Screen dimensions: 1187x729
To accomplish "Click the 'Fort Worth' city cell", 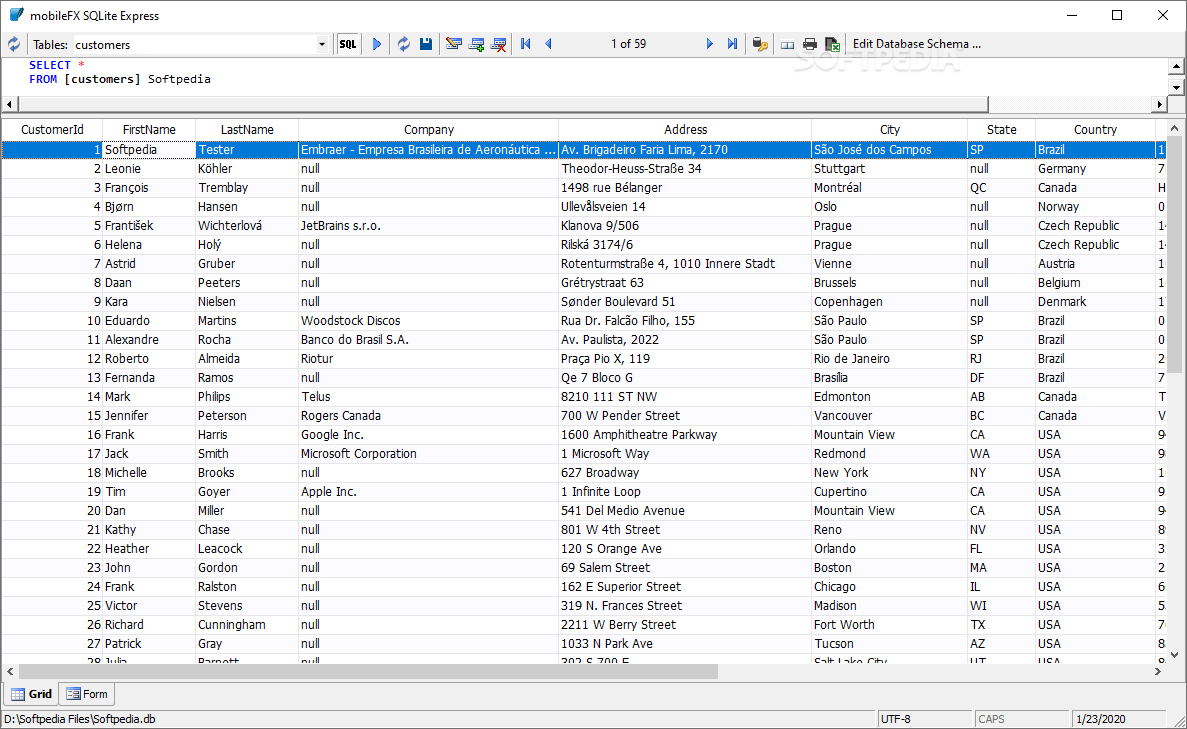I will tap(889, 625).
